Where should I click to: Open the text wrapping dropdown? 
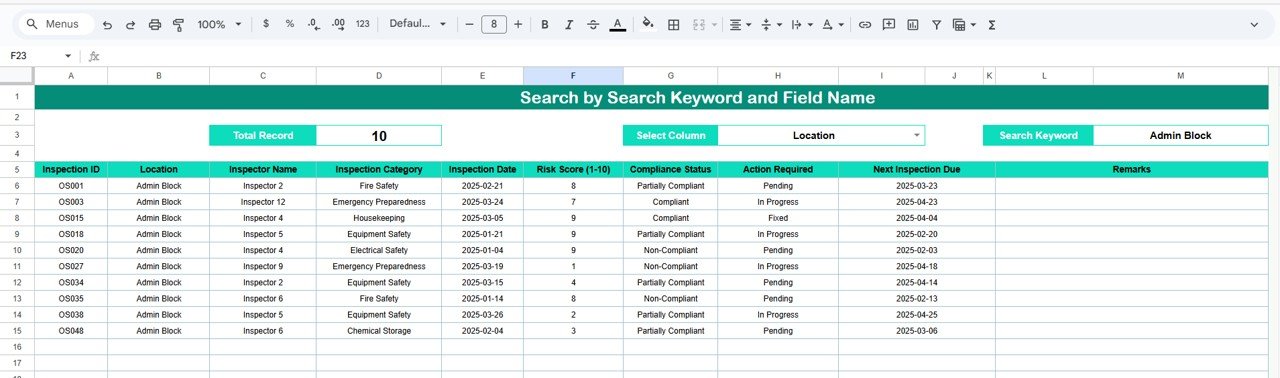[801, 24]
